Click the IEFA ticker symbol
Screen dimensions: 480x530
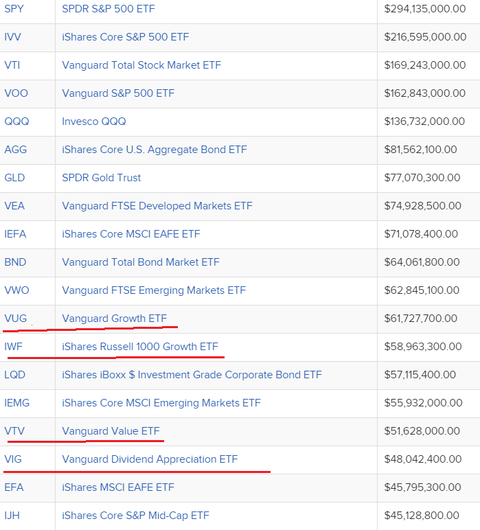[15, 234]
